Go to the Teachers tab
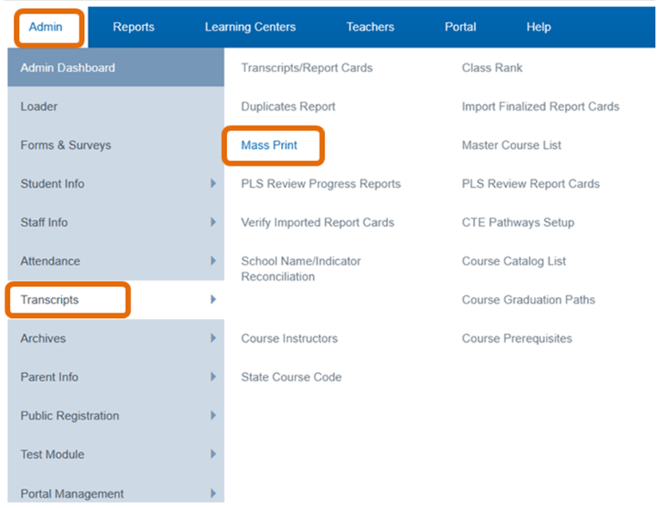664x508 pixels. click(x=370, y=27)
